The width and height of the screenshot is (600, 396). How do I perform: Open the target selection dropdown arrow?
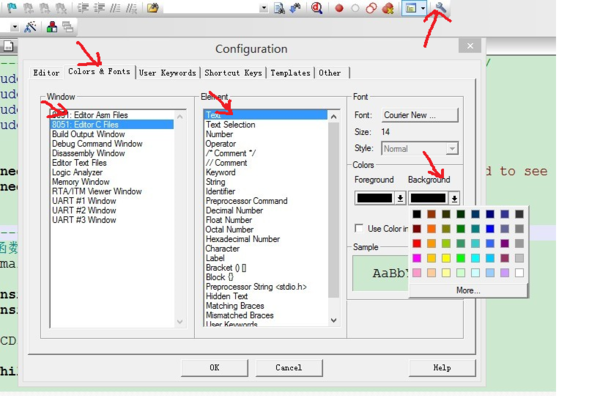tap(14, 27)
